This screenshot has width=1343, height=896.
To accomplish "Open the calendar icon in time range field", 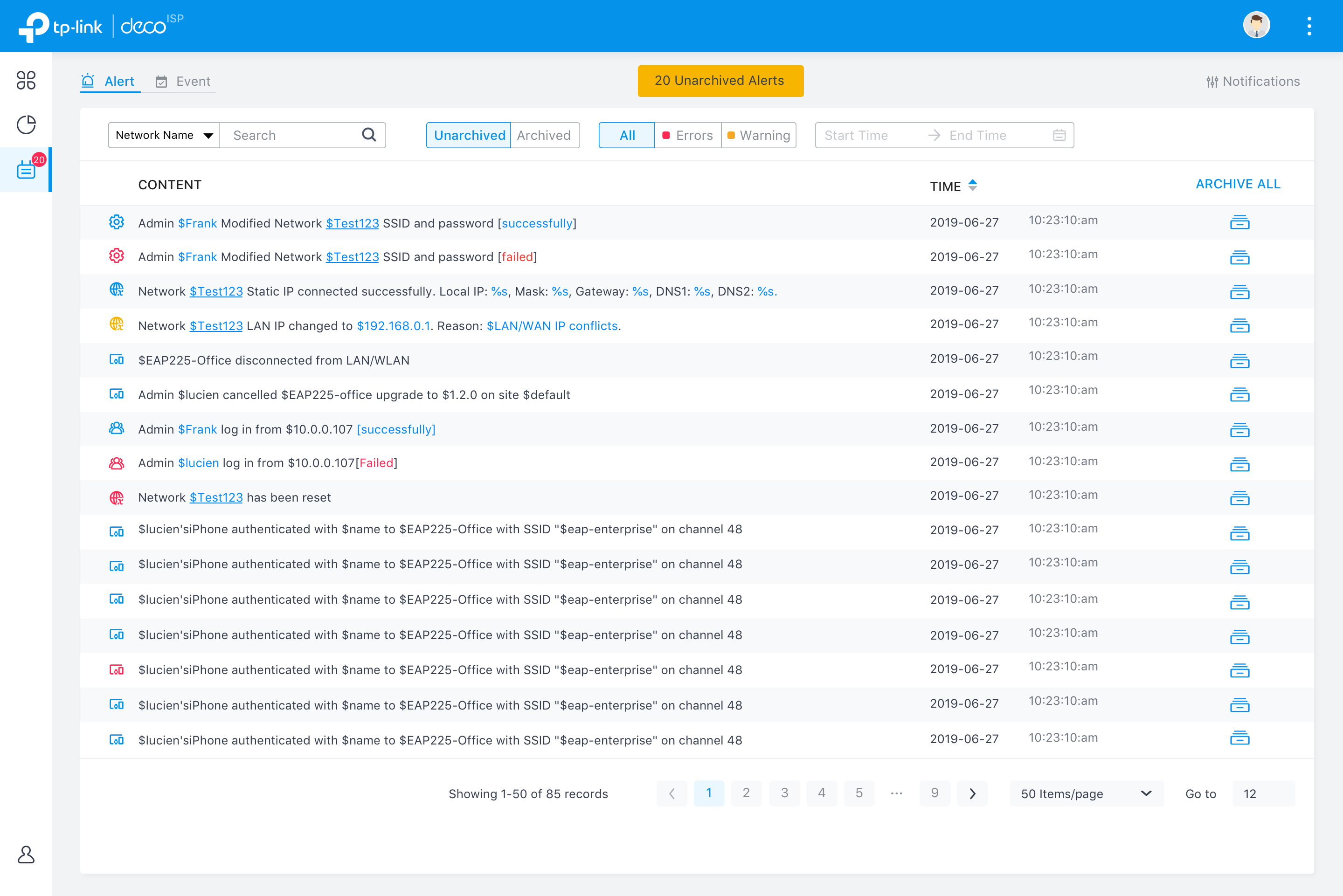I will coord(1059,136).
